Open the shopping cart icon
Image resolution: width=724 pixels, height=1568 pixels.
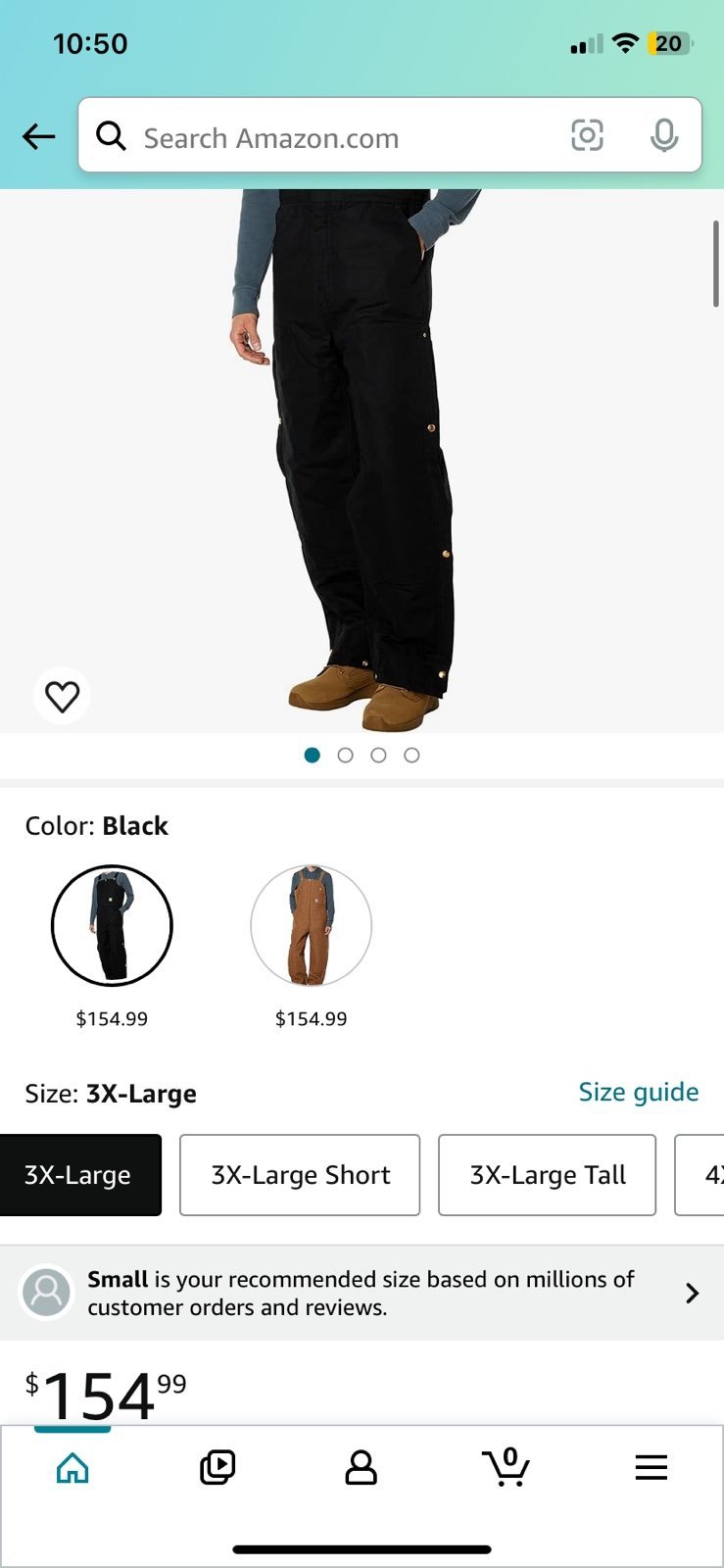click(x=507, y=1467)
